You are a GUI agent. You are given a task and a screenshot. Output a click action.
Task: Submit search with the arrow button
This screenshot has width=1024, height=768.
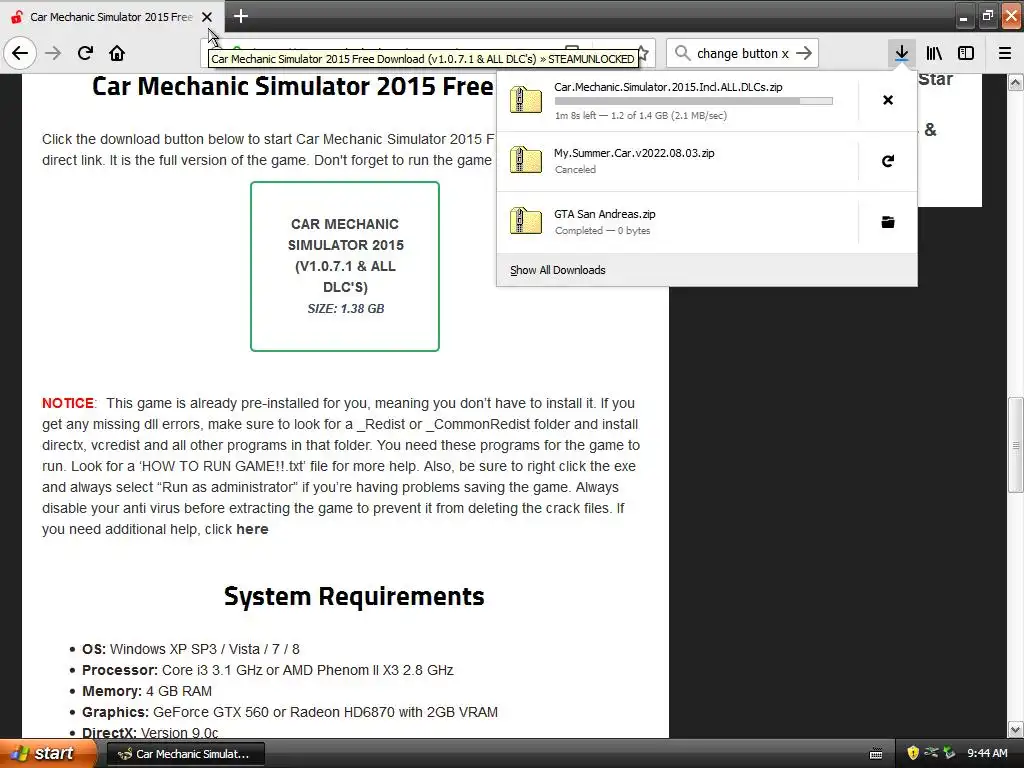[x=804, y=53]
